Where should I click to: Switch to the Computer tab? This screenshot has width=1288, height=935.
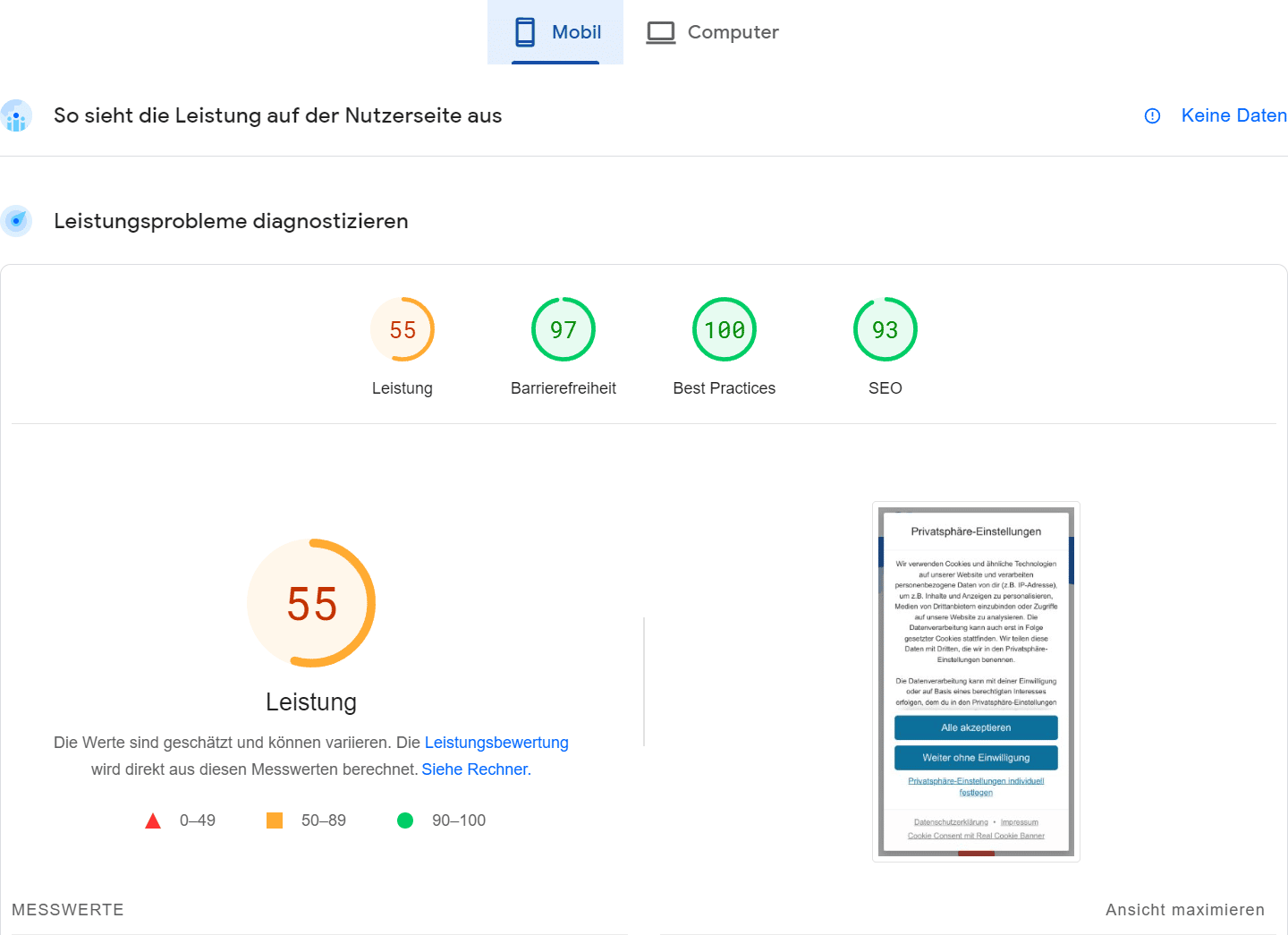713,32
